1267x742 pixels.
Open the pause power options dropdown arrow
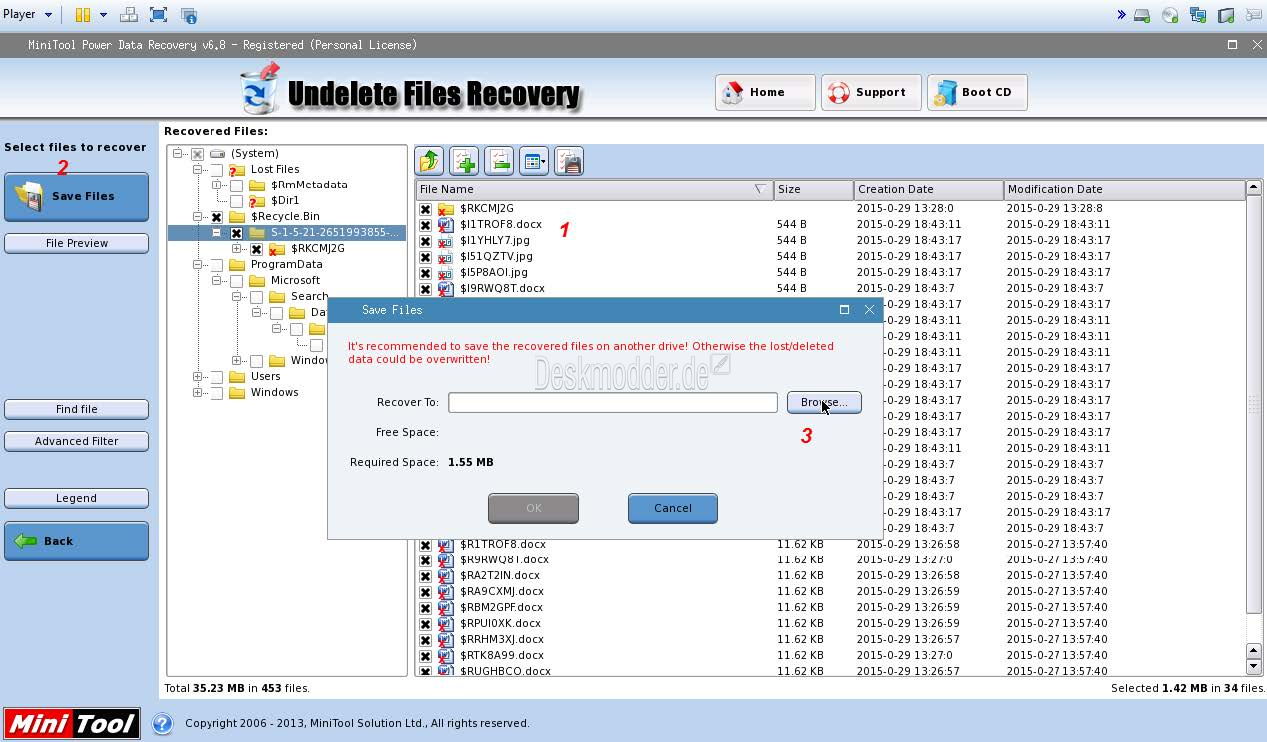(x=102, y=15)
